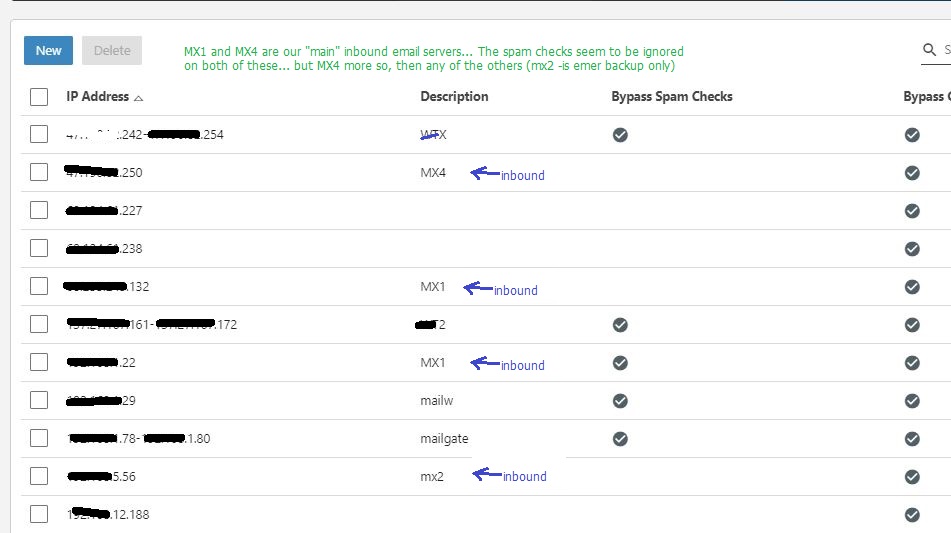Click the IP Address sort arrow

coord(138,98)
